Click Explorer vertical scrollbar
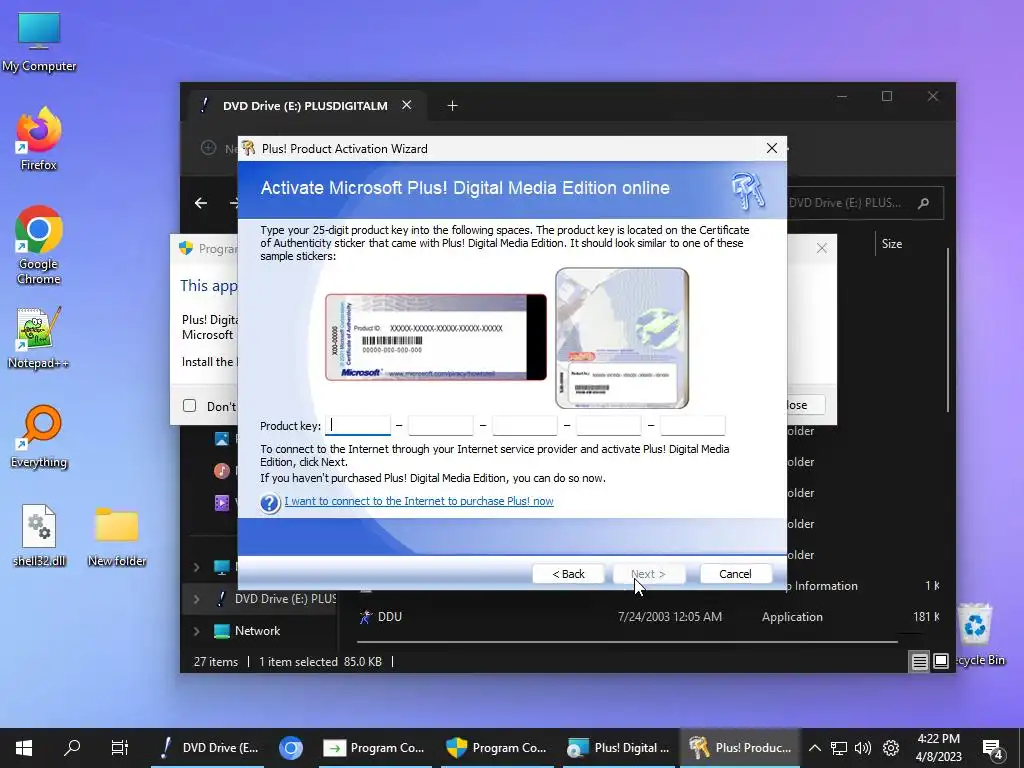This screenshot has height=768, width=1024. coord(948,330)
